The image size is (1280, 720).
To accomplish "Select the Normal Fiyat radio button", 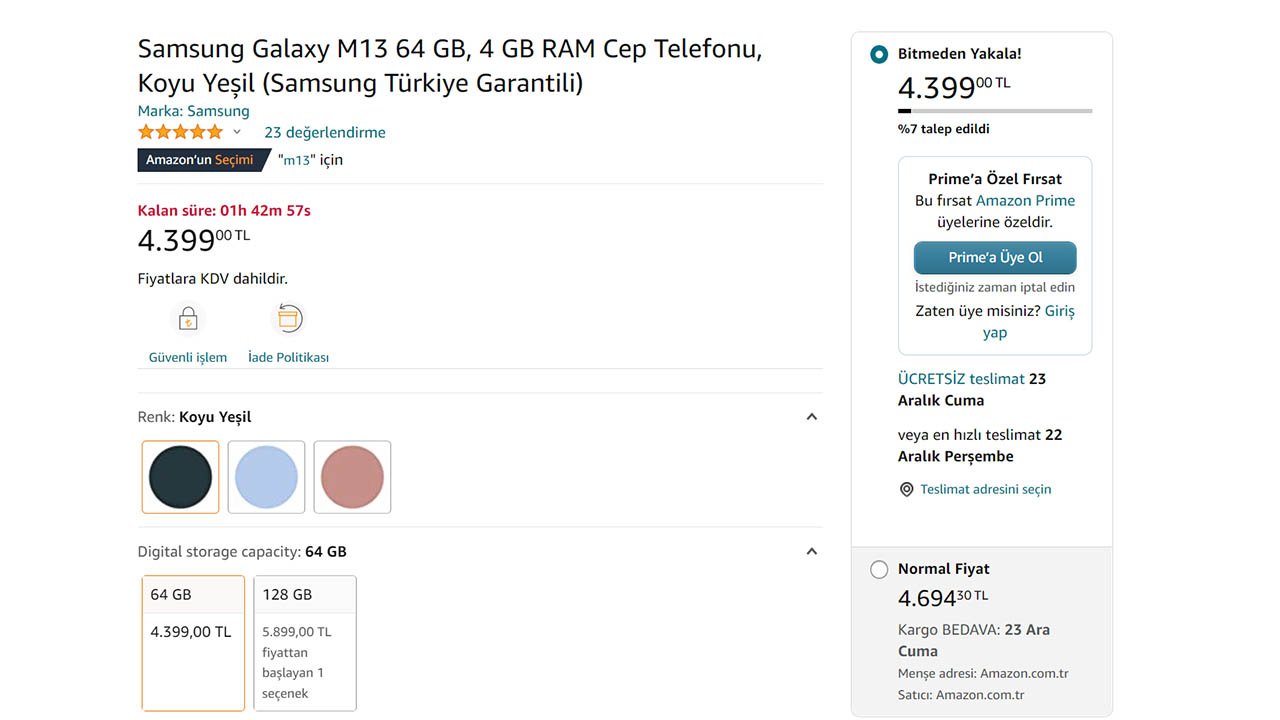I will (x=879, y=570).
